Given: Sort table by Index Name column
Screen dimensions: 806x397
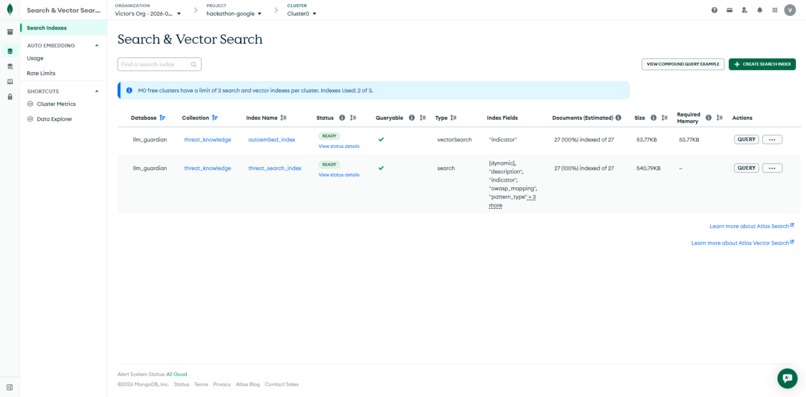Looking at the screenshot, I should 283,118.
